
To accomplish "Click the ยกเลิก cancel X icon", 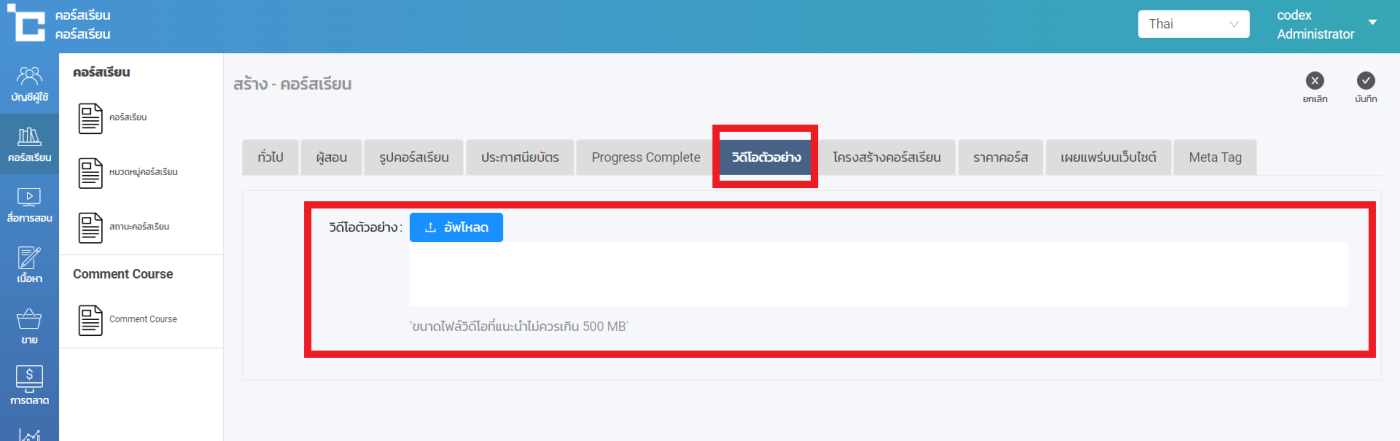I will (1315, 81).
